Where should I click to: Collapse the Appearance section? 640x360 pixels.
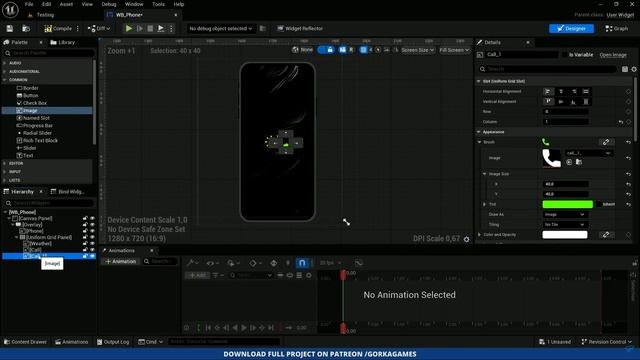[x=479, y=132]
